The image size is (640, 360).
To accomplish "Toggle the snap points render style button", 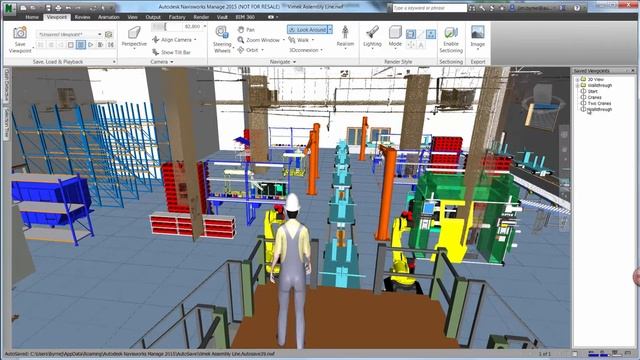I will [x=411, y=44].
